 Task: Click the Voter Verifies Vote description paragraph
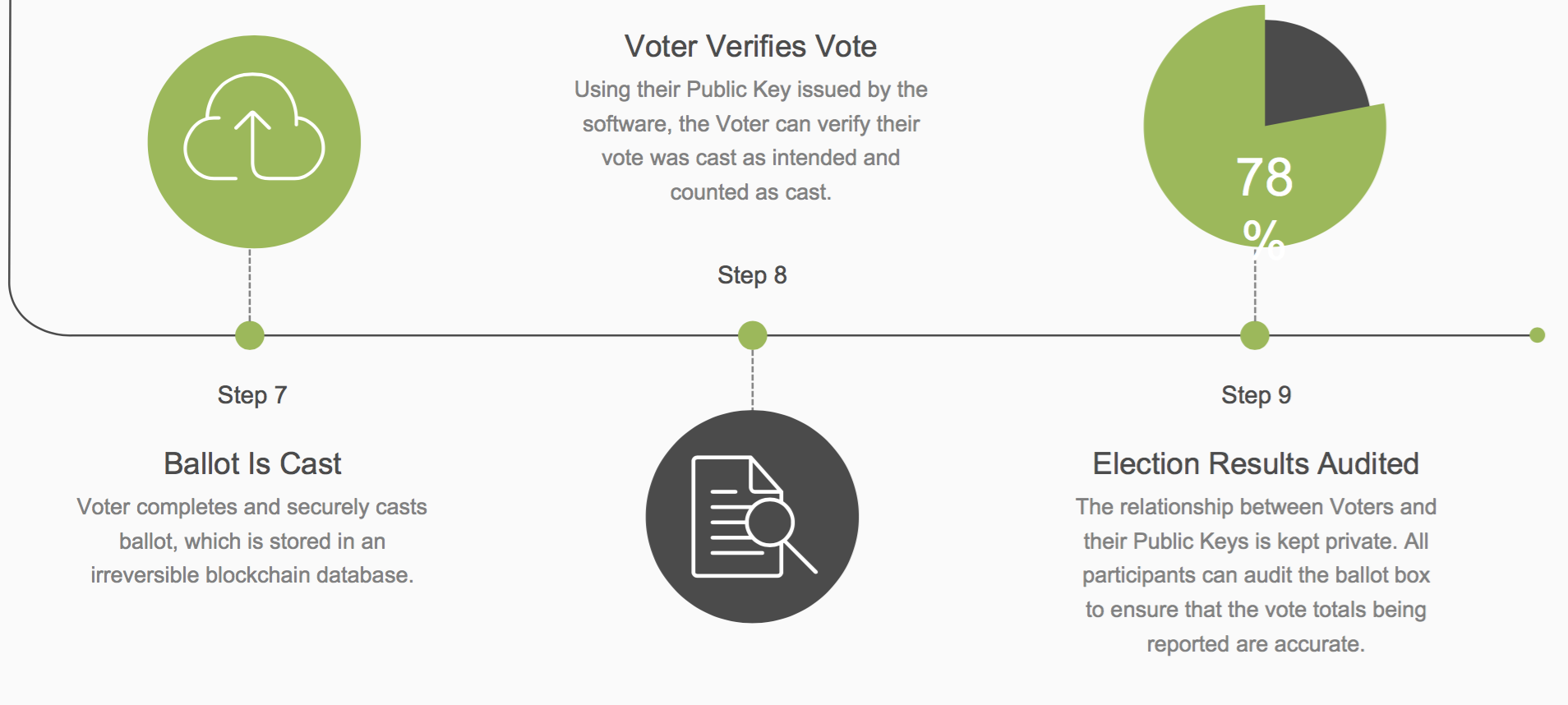coord(750,141)
